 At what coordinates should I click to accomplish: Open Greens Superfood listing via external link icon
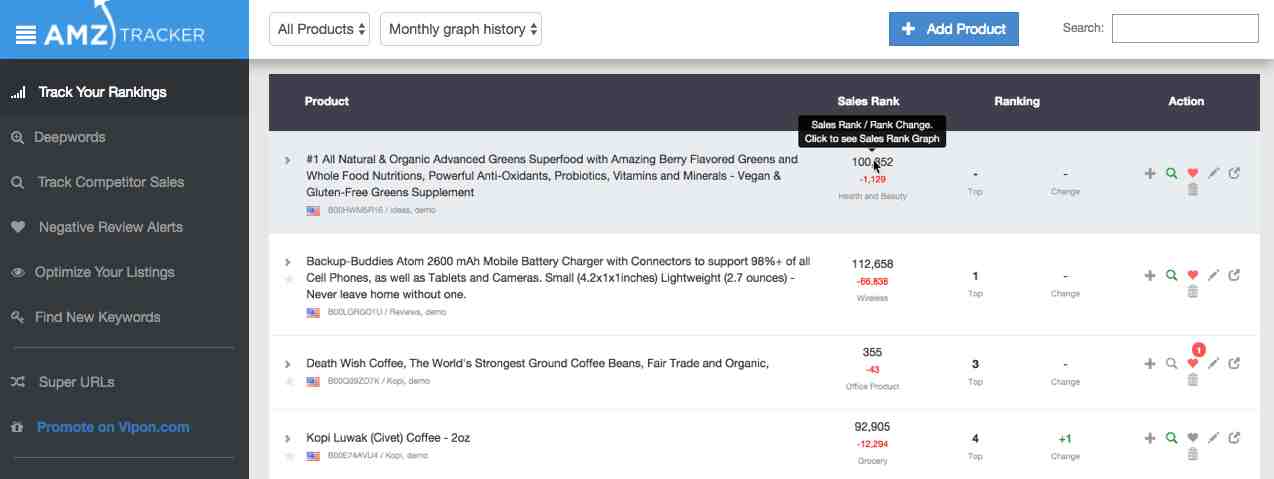coord(1234,174)
